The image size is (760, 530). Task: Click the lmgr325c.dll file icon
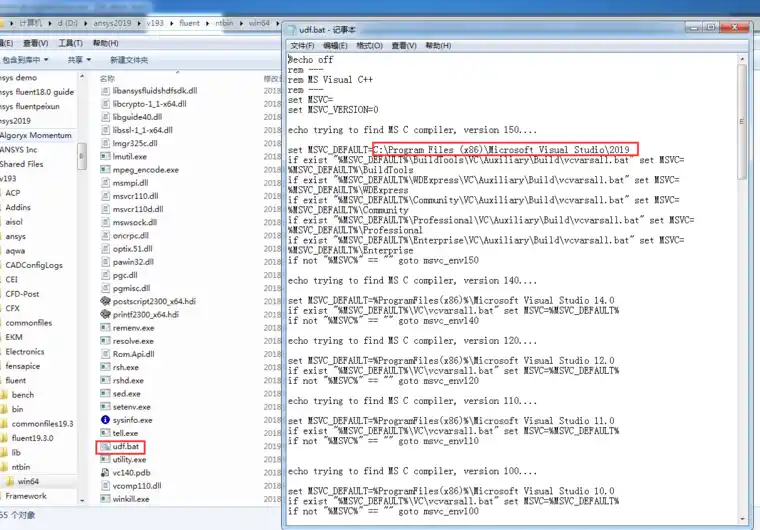[x=105, y=143]
